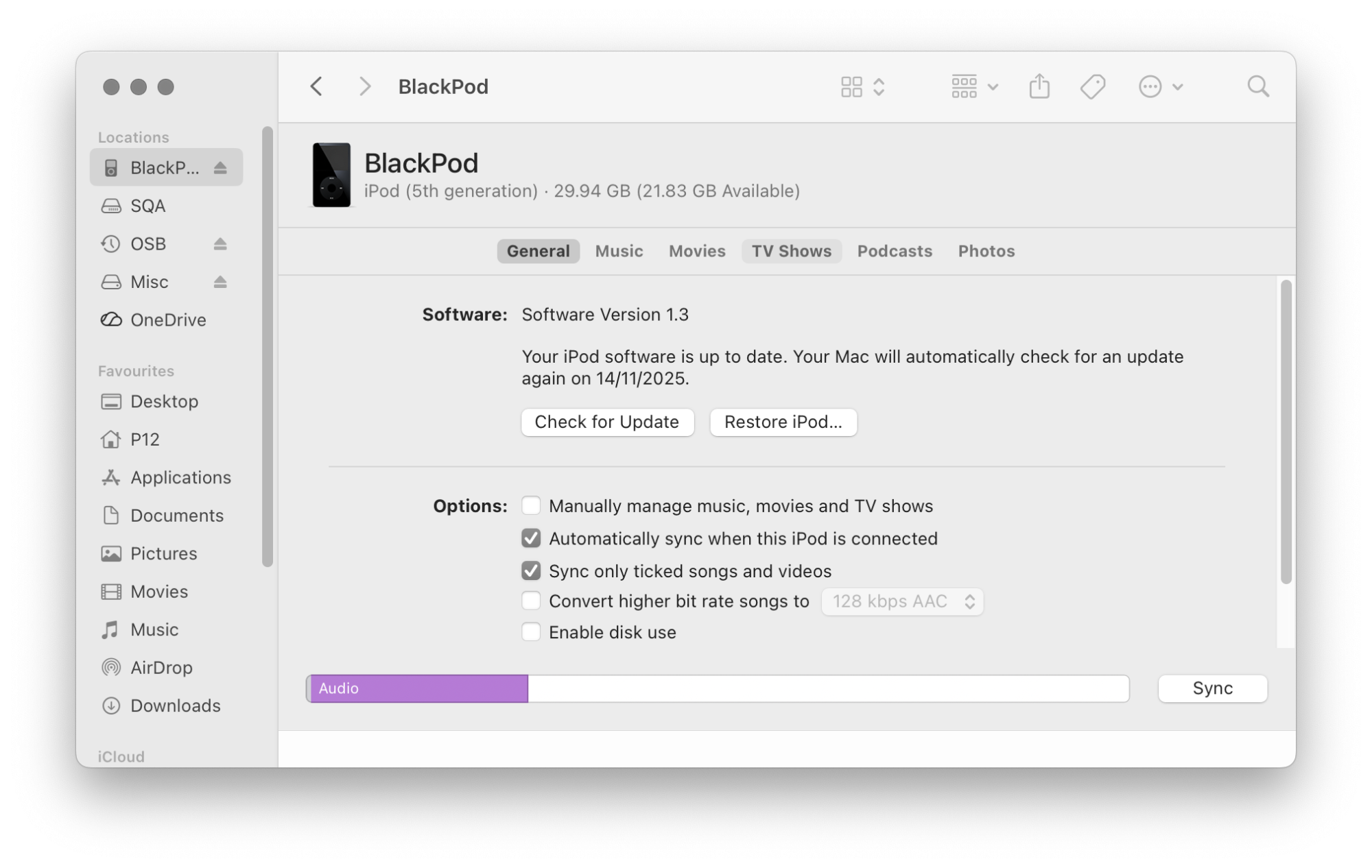Open the grouping dropdown in toolbar
The height and width of the screenshot is (868, 1372).
(x=972, y=86)
